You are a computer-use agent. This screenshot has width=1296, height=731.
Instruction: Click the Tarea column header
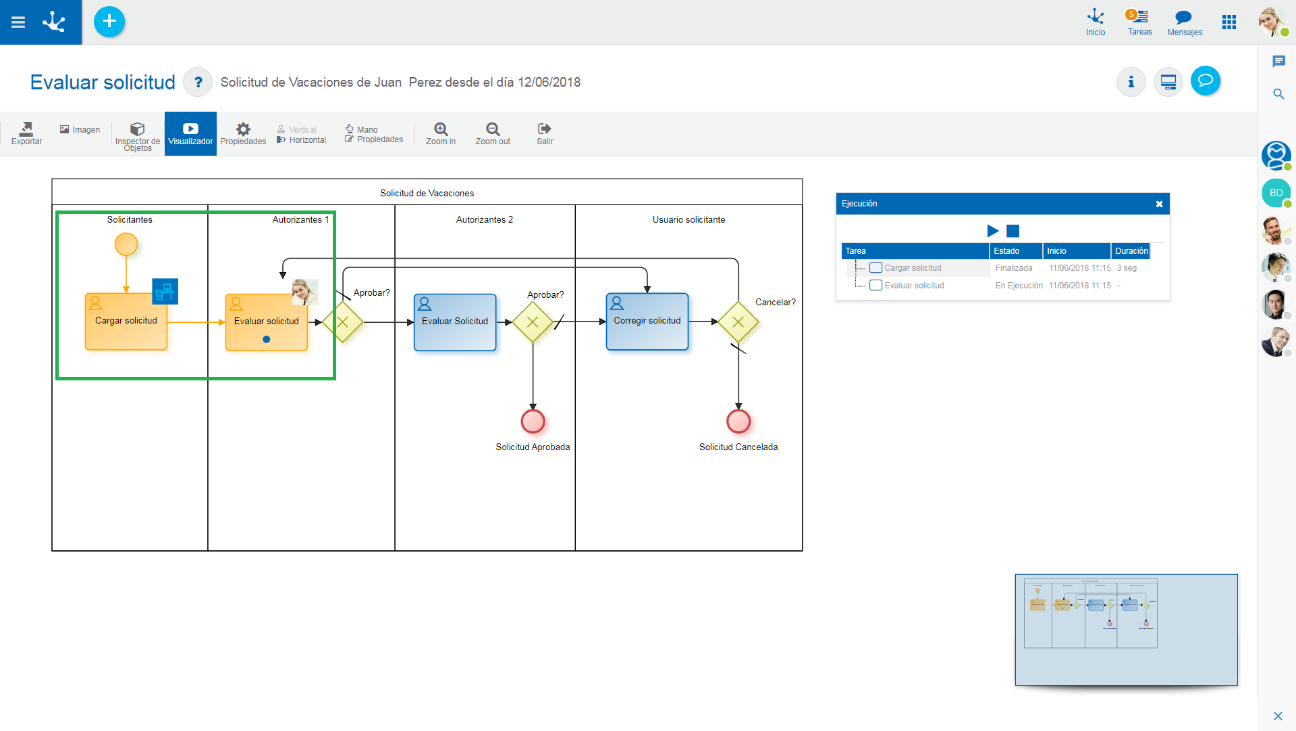(x=916, y=251)
